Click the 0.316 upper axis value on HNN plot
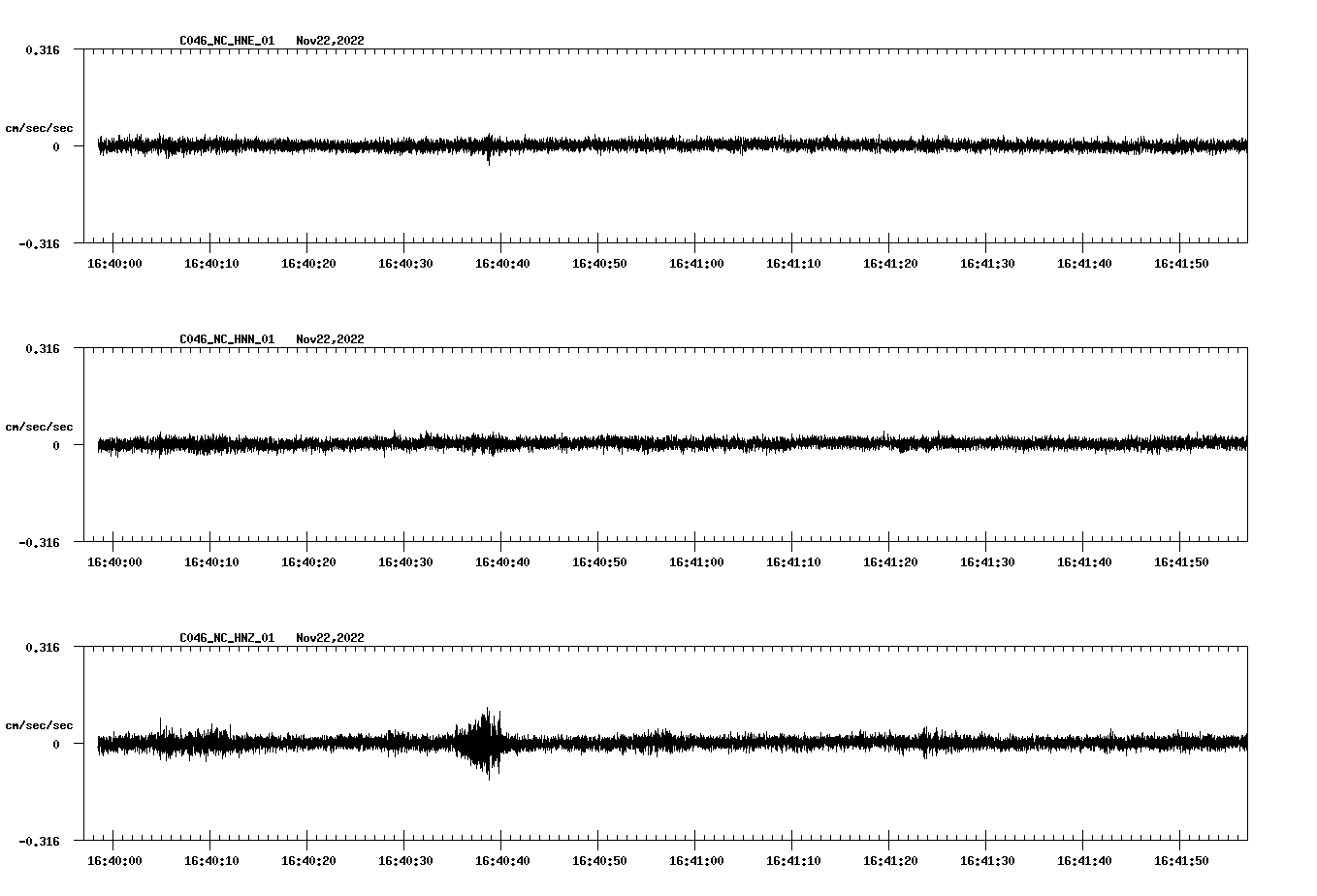Viewport: 1317px width, 896px height. (43, 348)
